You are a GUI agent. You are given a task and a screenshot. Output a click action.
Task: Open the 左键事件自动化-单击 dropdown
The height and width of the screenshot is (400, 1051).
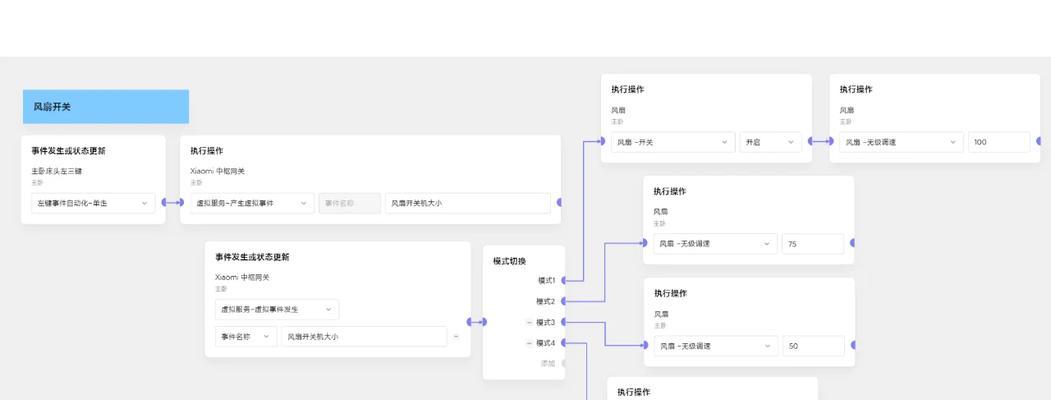tap(93, 203)
